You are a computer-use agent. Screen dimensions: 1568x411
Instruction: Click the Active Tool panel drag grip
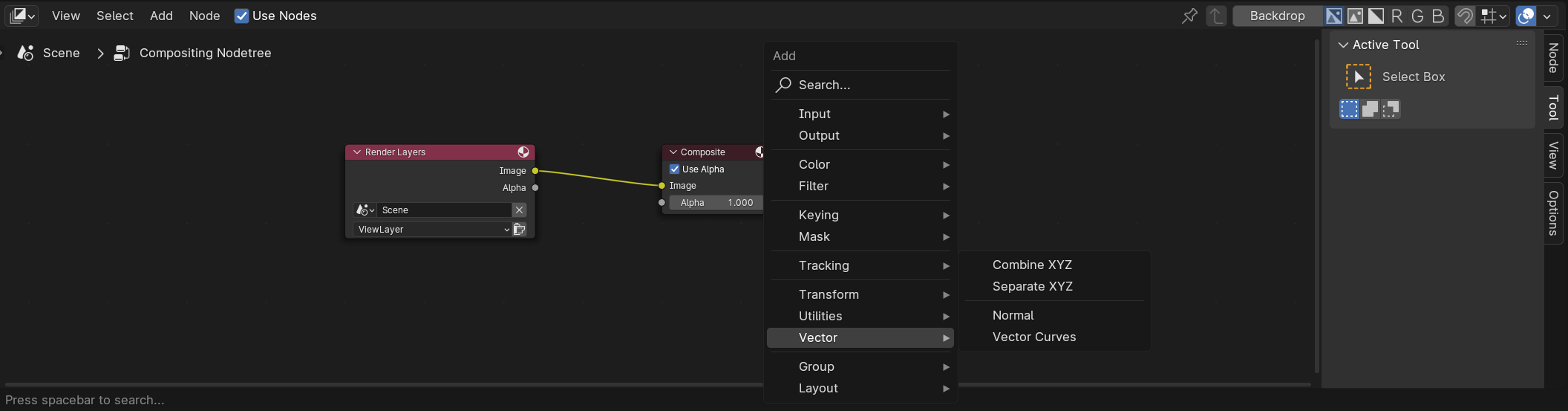(1522, 43)
